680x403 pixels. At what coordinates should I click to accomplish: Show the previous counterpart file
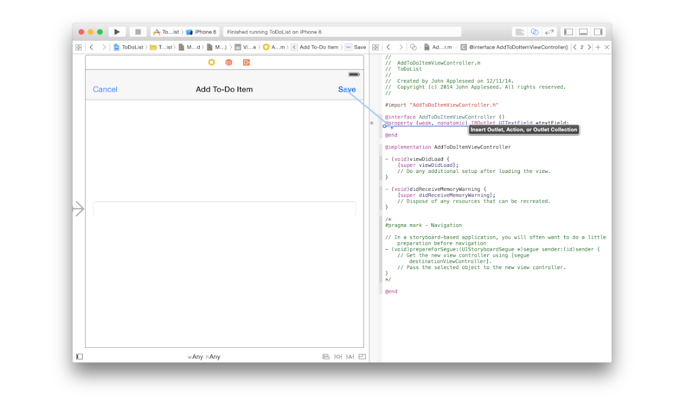(575, 47)
